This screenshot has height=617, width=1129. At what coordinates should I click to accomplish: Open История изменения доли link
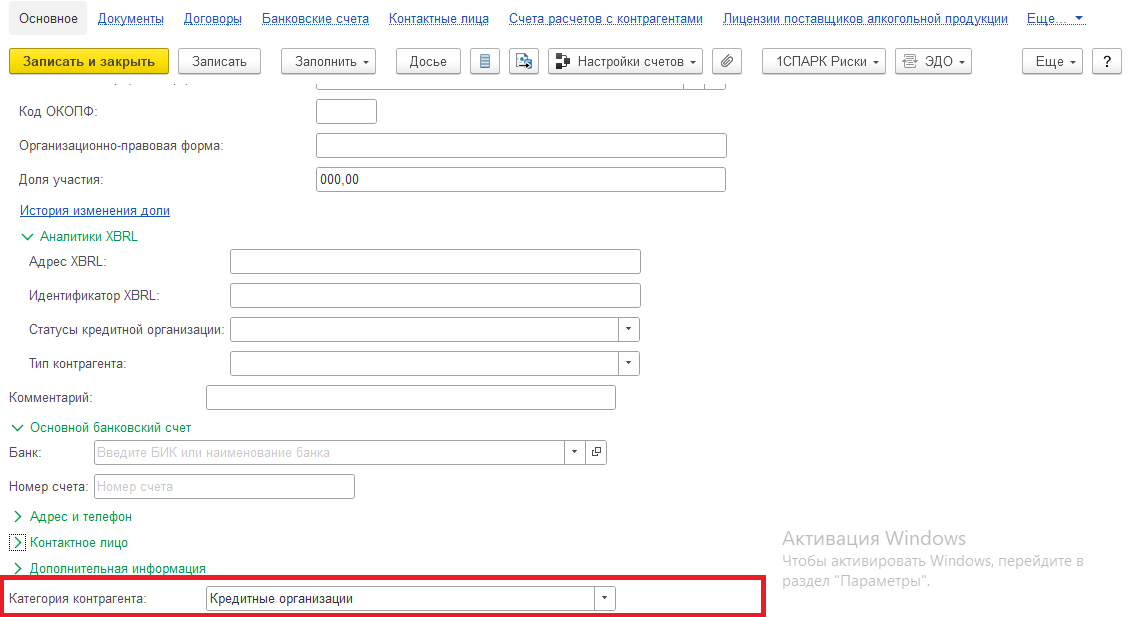click(x=95, y=211)
